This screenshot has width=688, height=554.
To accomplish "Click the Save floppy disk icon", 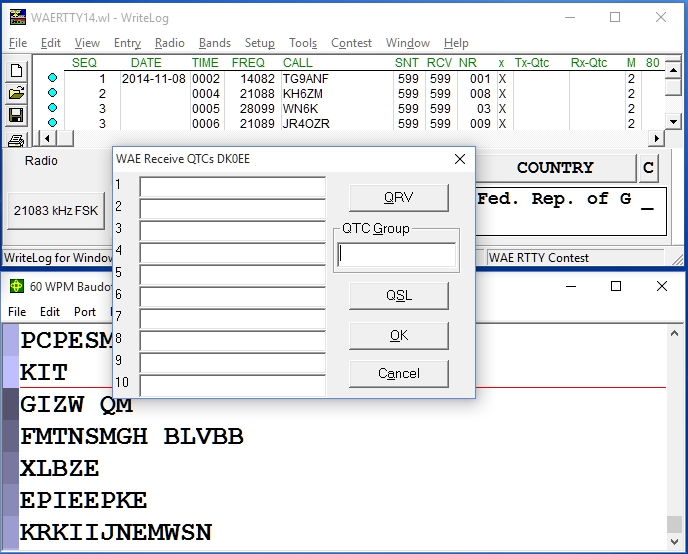I will tap(16, 115).
